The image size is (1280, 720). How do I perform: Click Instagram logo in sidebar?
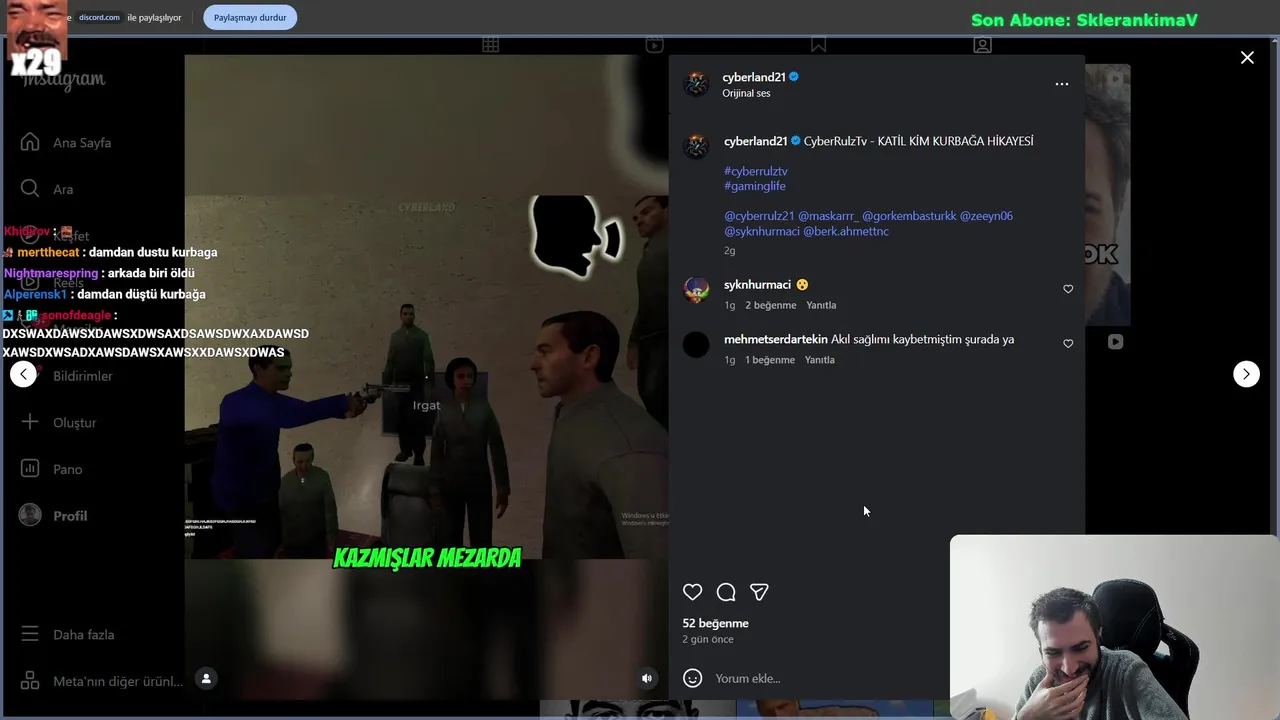pos(64,80)
